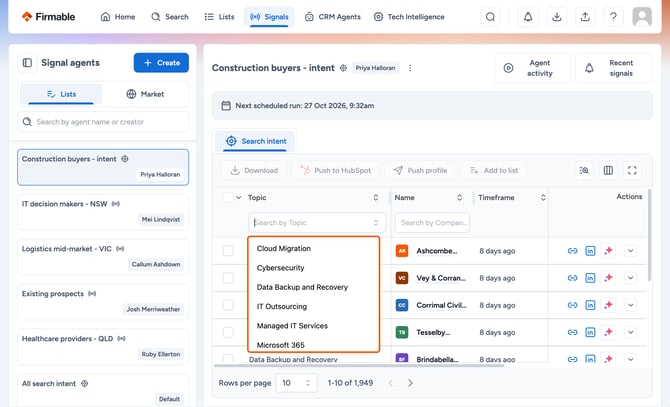Open Tech Intelligence in navigation
Viewport: 670px width, 407px height.
[409, 17]
